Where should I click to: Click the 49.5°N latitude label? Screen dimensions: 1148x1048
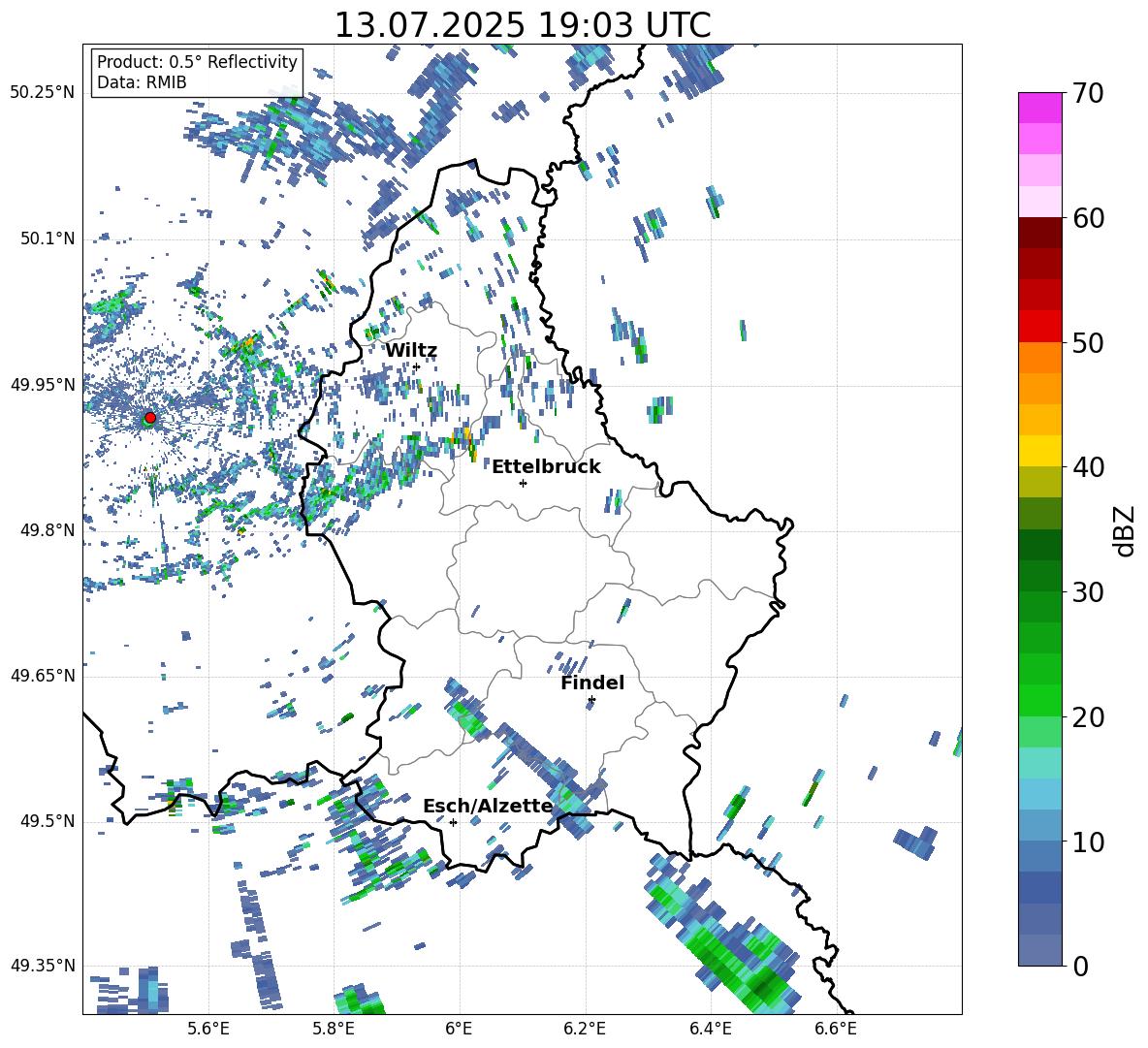pyautogui.click(x=48, y=821)
